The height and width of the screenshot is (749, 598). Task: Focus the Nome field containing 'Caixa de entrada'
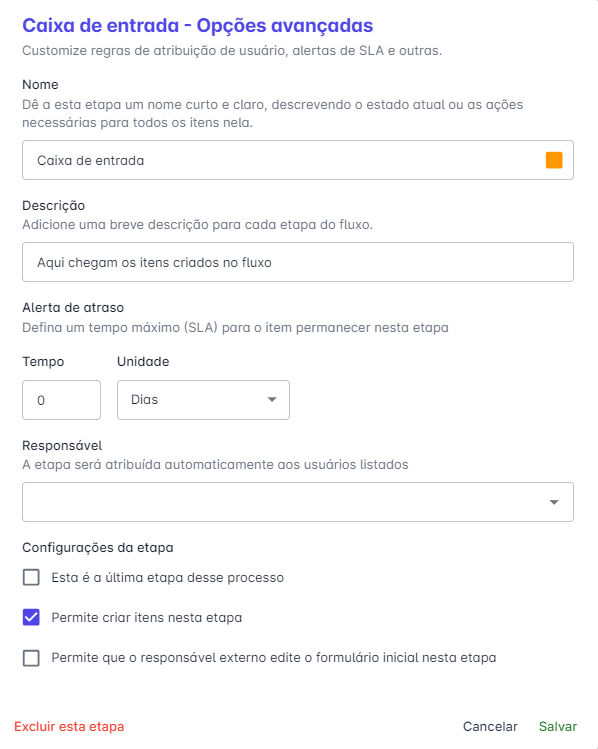[298, 160]
